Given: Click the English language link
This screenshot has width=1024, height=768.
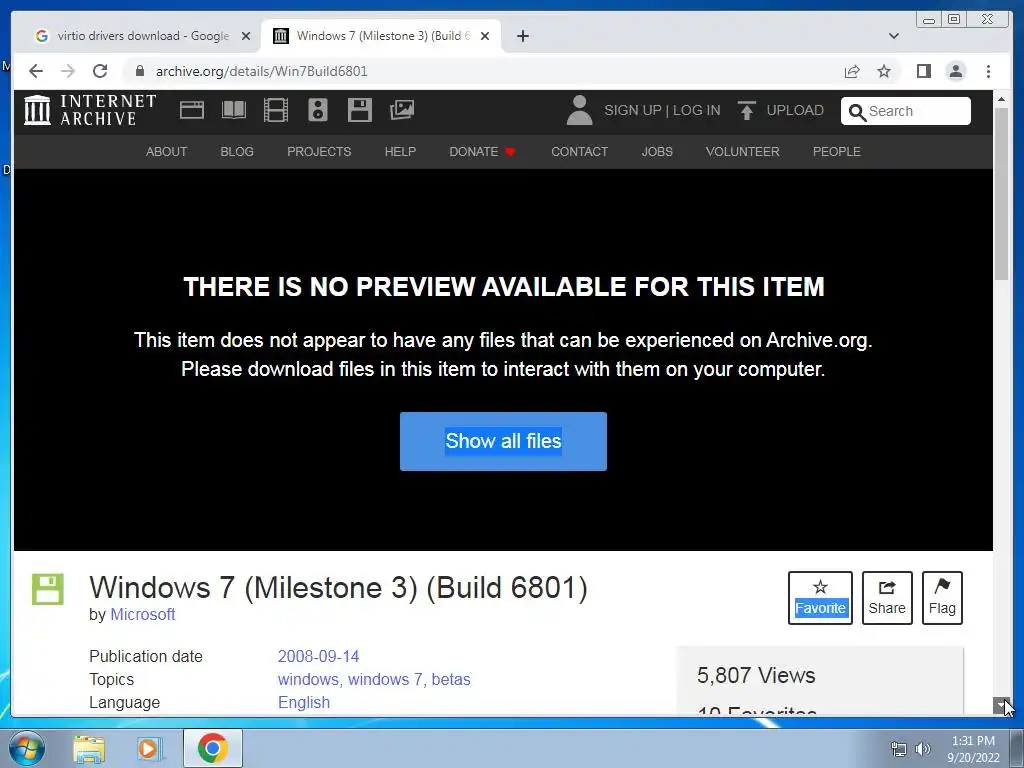Looking at the screenshot, I should coord(304,703).
